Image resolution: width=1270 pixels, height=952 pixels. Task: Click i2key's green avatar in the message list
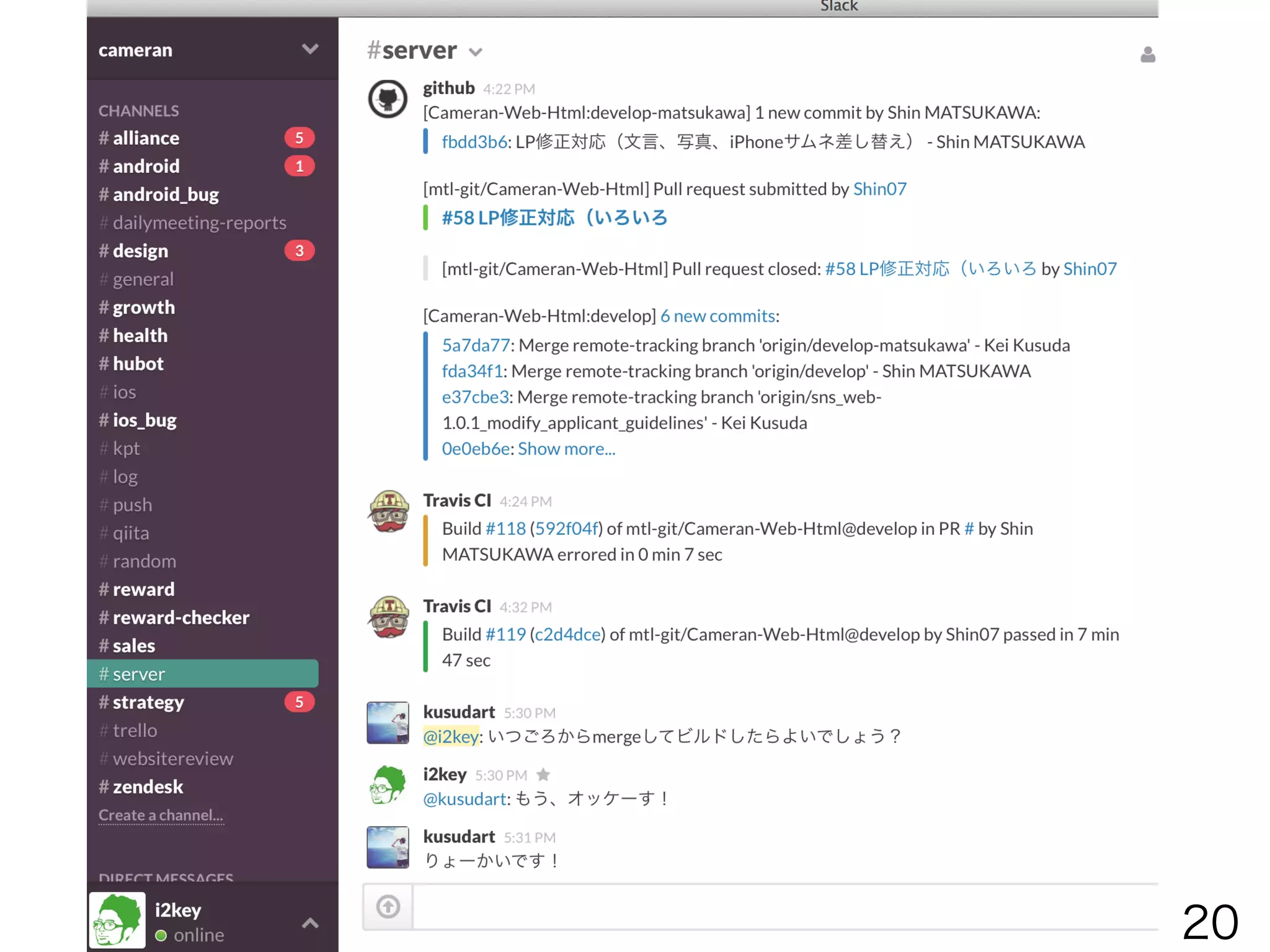click(x=388, y=785)
